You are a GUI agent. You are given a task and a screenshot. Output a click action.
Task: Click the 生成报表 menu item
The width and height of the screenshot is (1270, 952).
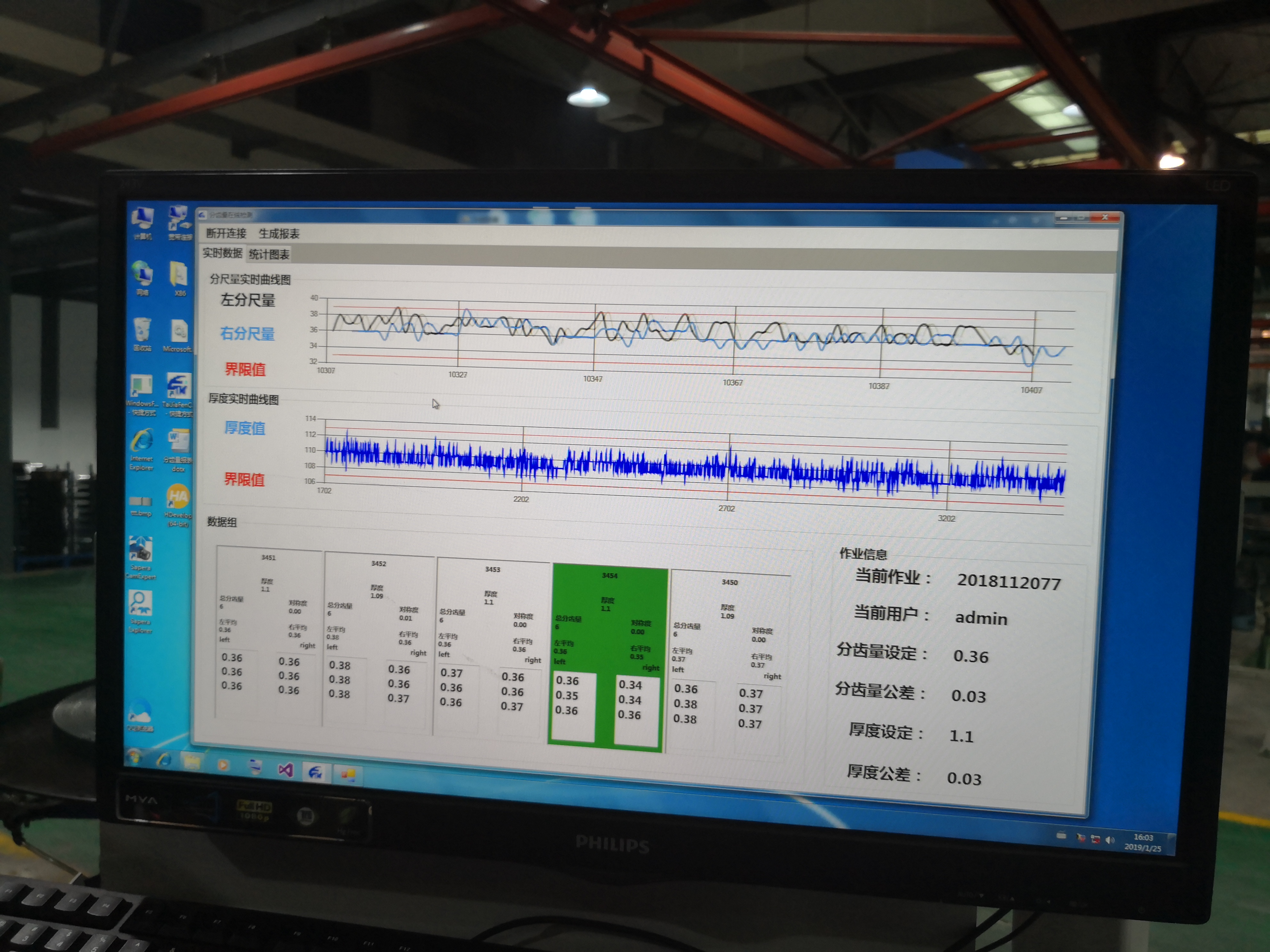point(279,234)
